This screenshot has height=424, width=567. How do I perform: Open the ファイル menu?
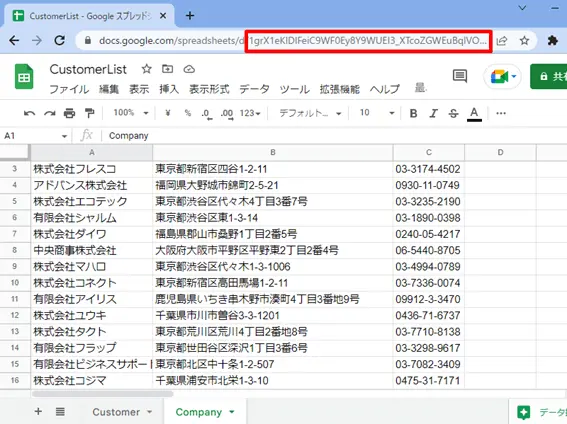[69, 89]
